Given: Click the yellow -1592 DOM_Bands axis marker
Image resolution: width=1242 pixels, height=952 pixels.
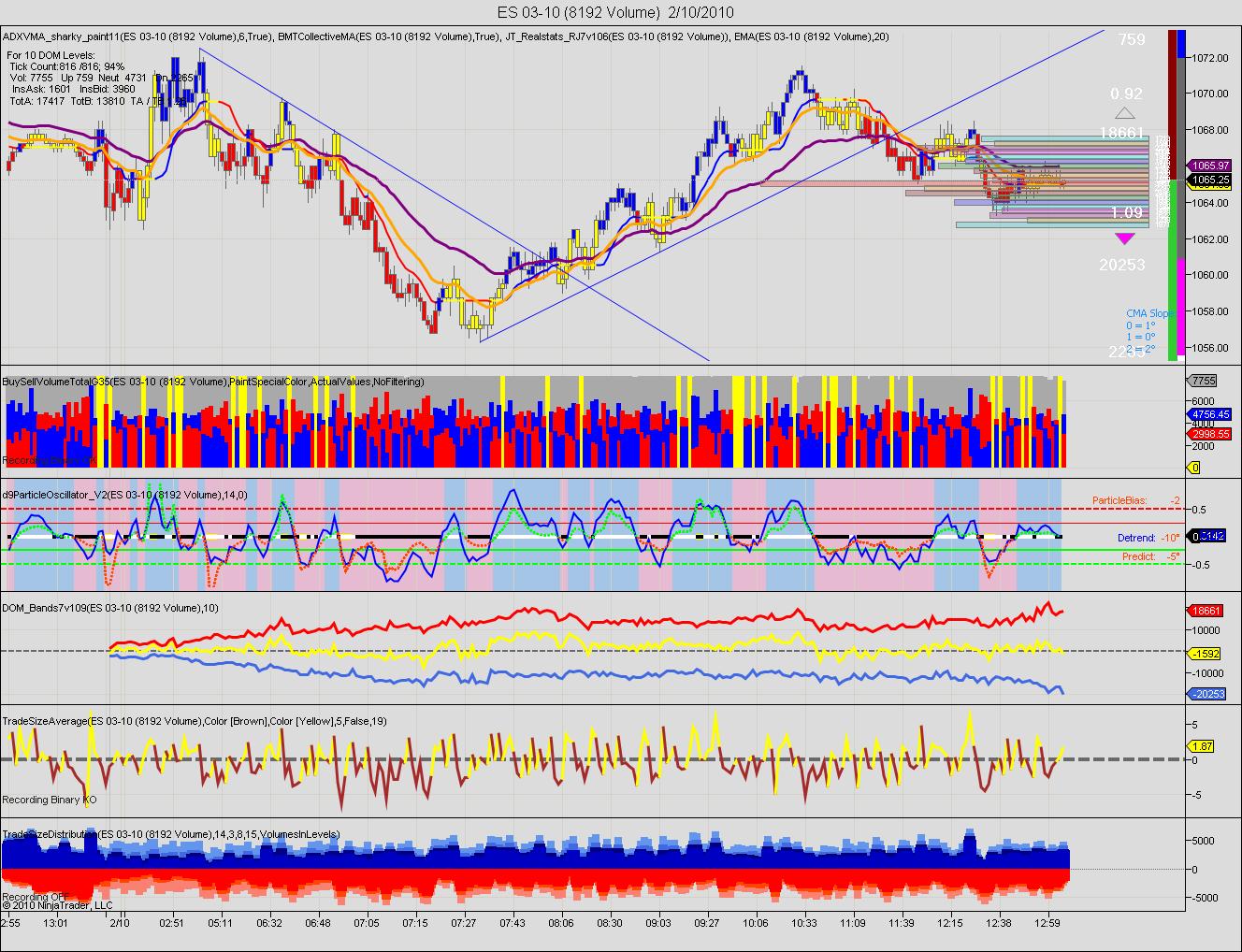Looking at the screenshot, I should click(x=1206, y=654).
